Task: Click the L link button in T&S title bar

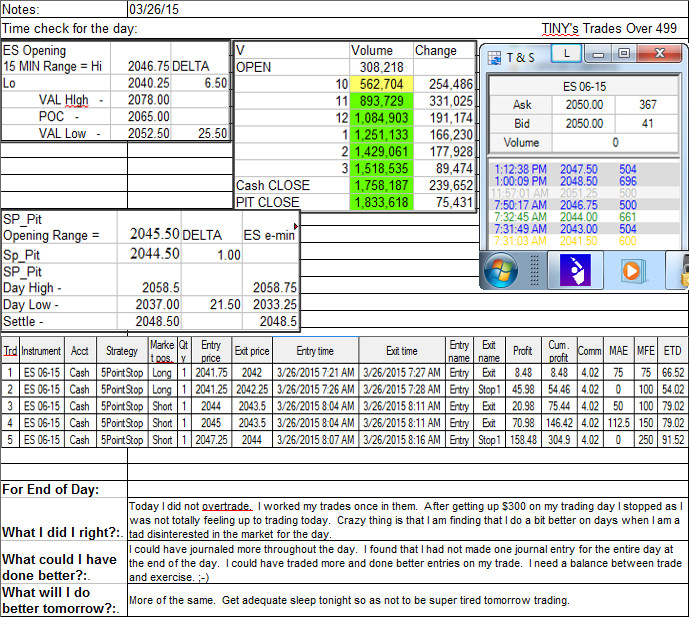Action: pyautogui.click(x=566, y=54)
